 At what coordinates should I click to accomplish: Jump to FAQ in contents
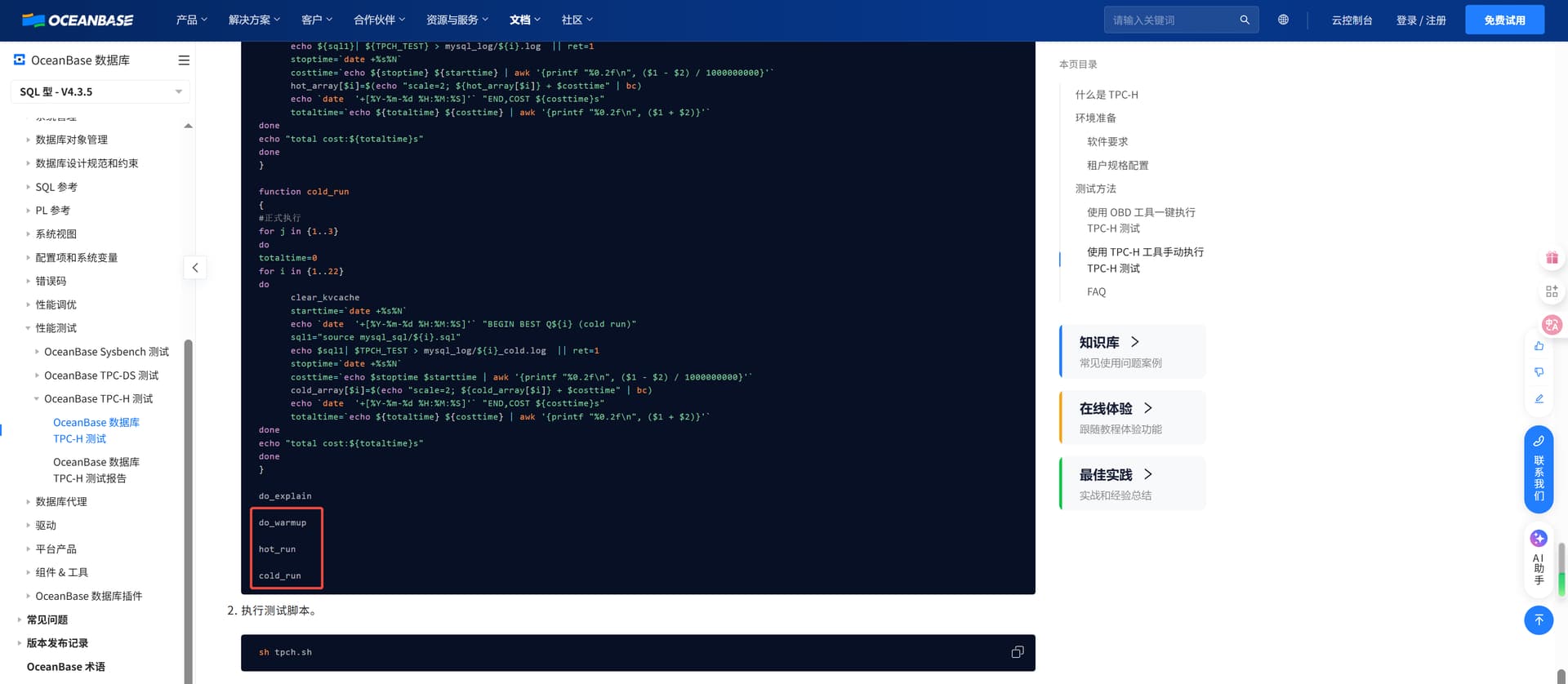pyautogui.click(x=1096, y=292)
